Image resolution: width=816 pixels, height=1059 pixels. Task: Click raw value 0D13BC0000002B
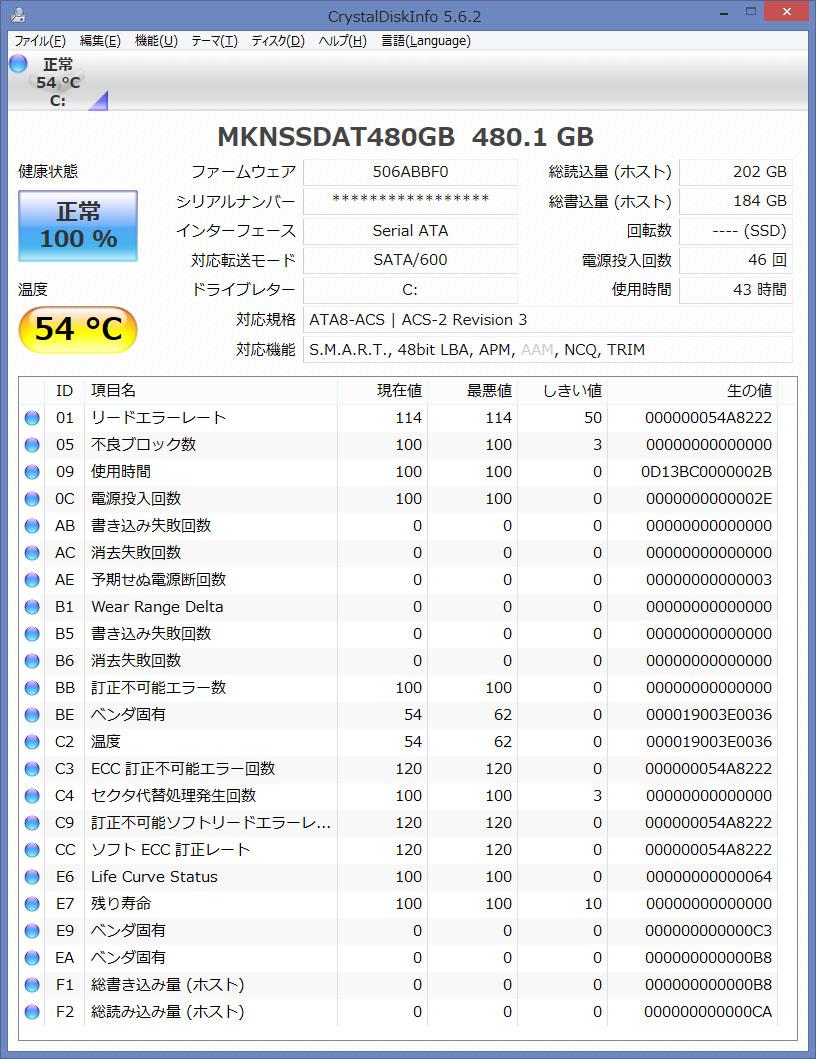(x=707, y=471)
